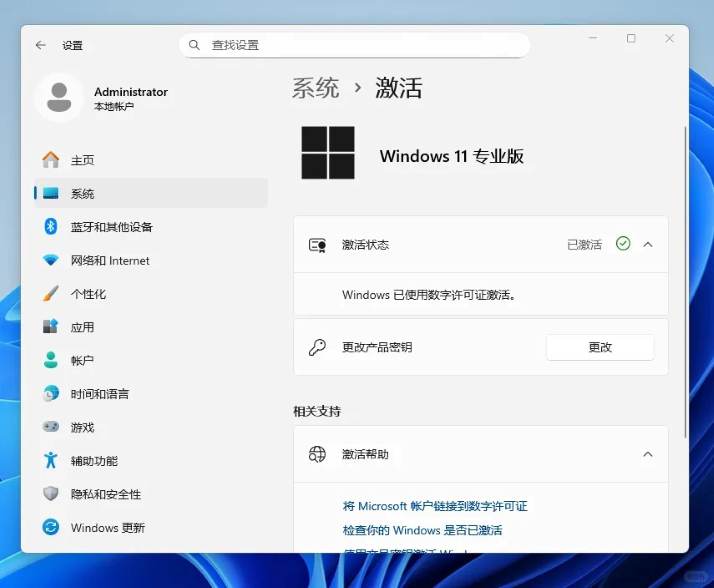The height and width of the screenshot is (588, 714).
Task: Click the 激活帮助 globe icon
Action: tap(317, 454)
